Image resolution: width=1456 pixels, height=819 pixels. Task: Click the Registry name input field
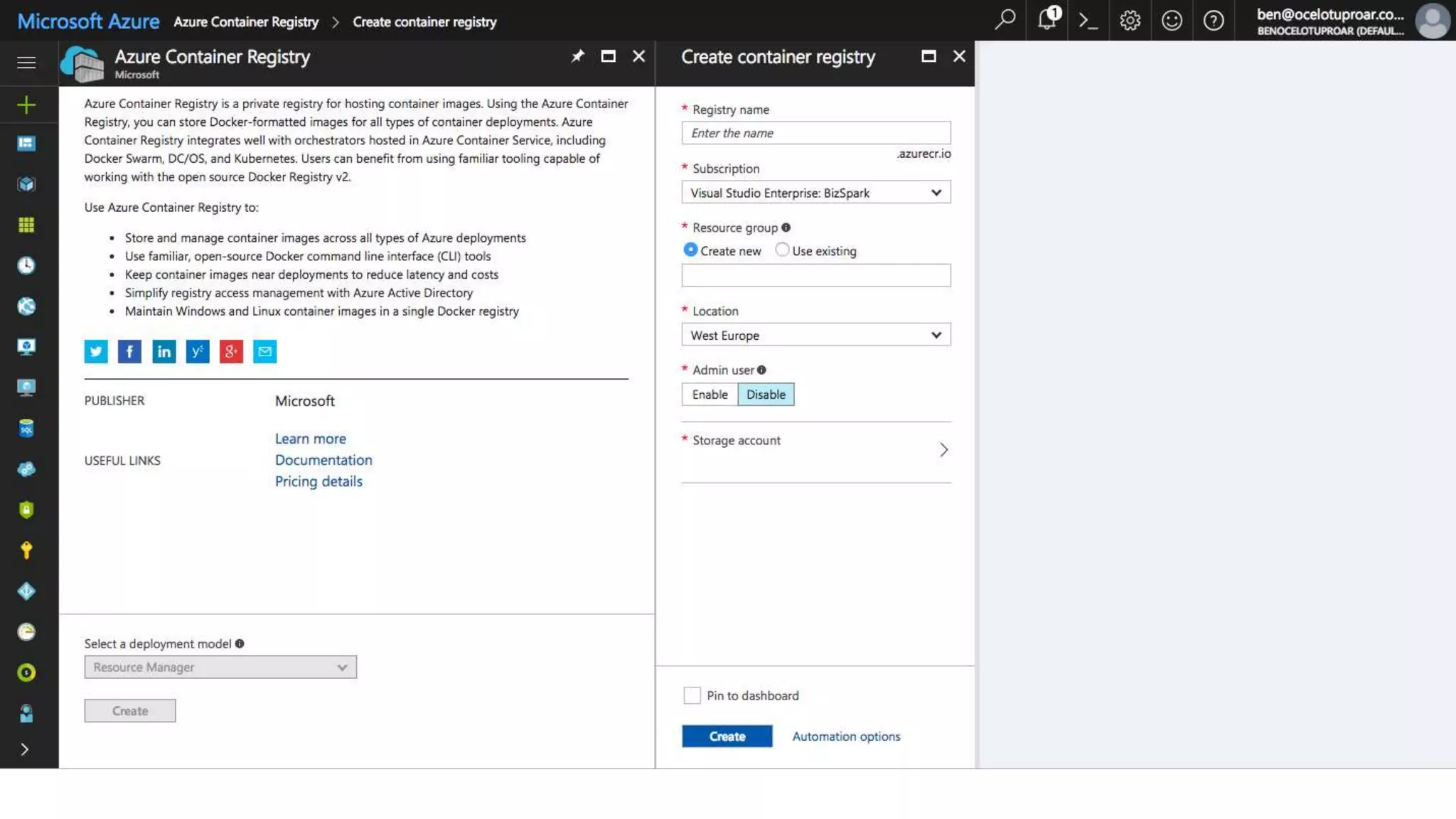click(x=815, y=133)
